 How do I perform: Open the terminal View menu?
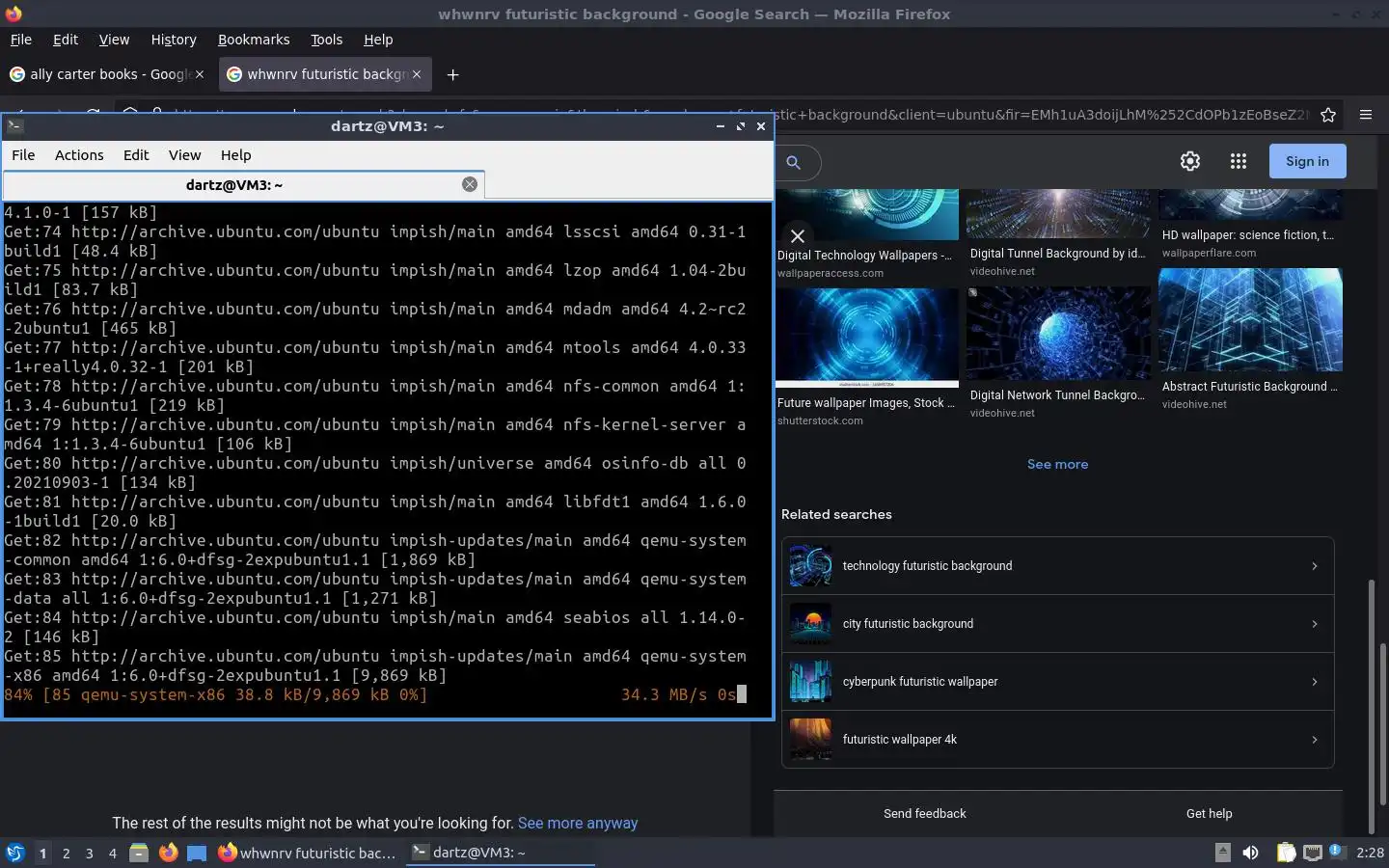click(184, 154)
